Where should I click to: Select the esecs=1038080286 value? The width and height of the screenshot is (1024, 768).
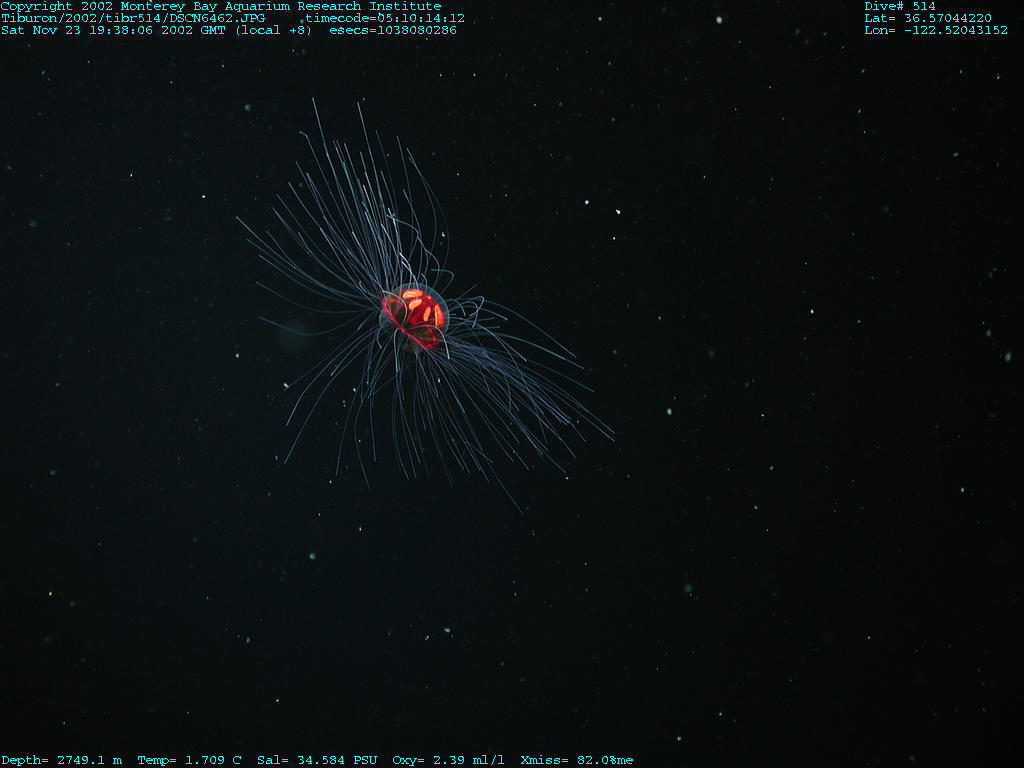(x=393, y=30)
